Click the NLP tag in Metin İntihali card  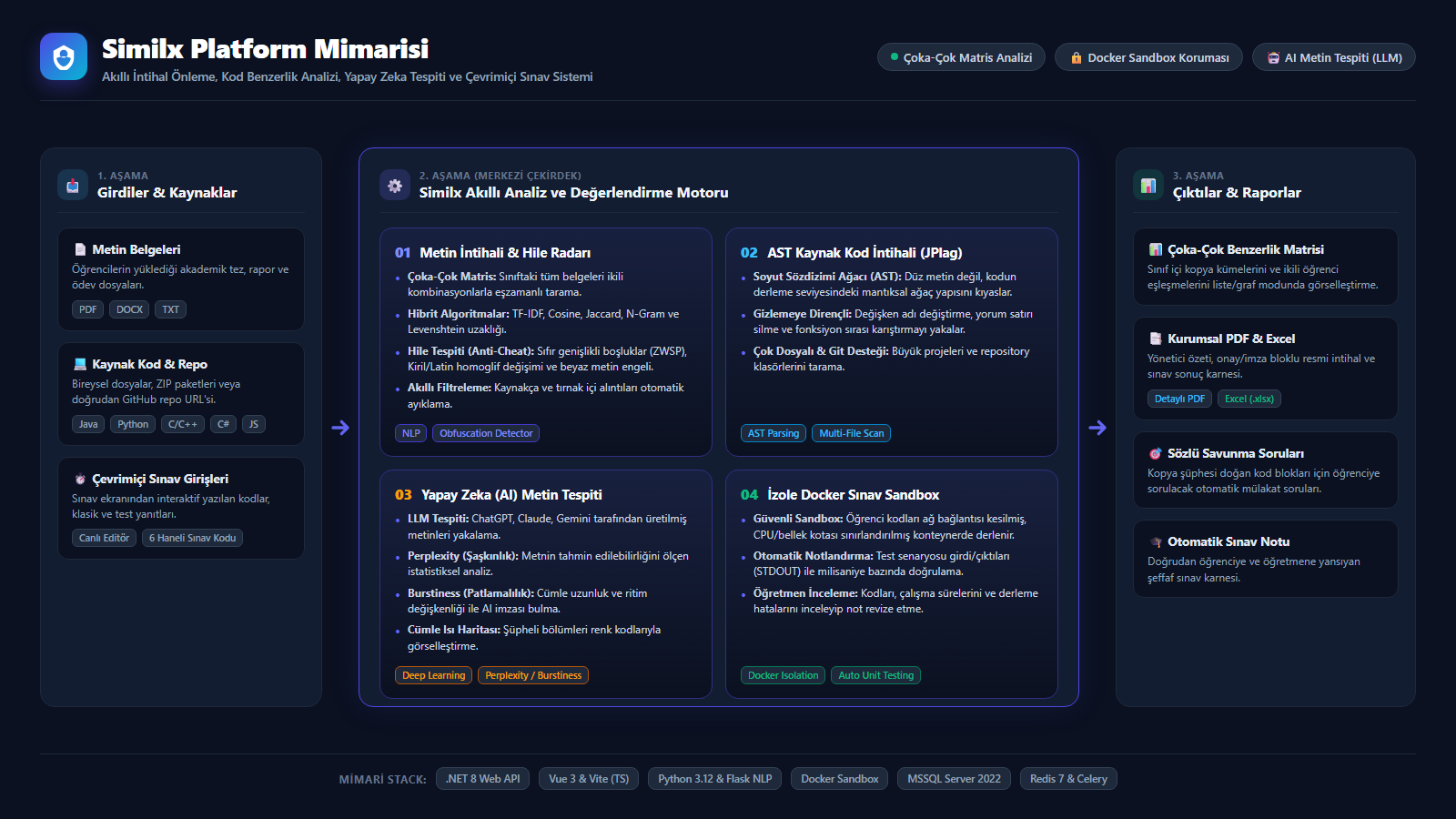411,433
